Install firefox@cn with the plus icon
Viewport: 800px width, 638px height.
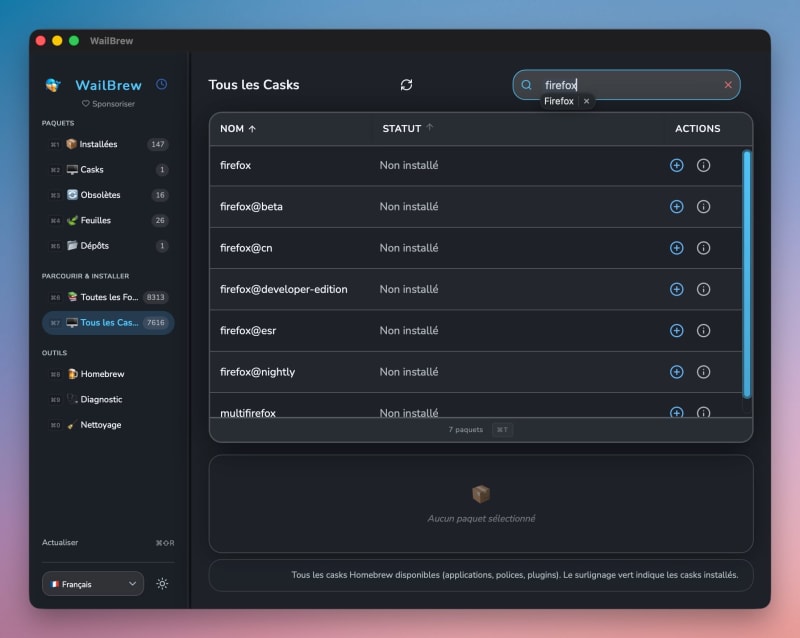point(677,248)
